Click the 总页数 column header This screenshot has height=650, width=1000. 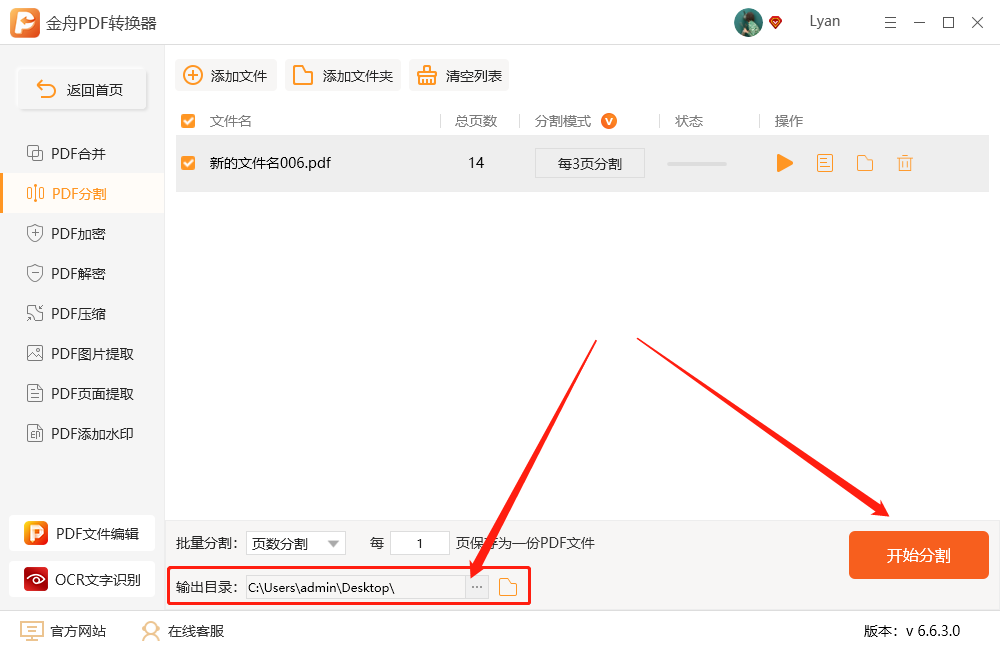point(476,121)
